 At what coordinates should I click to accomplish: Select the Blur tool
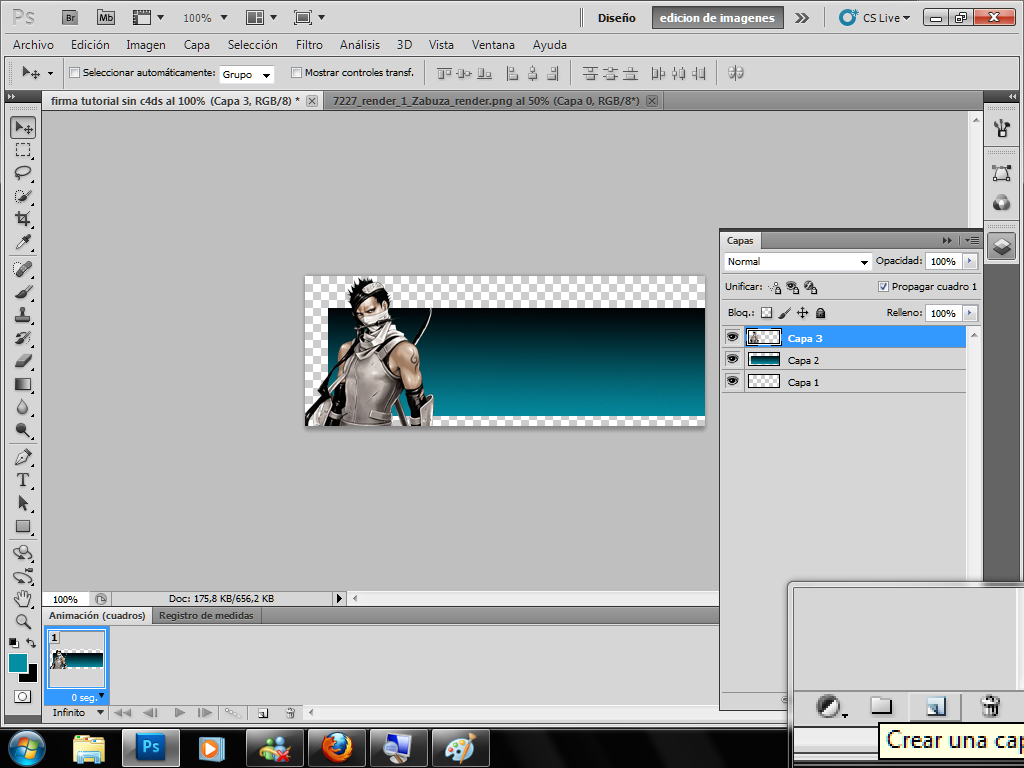coord(23,407)
